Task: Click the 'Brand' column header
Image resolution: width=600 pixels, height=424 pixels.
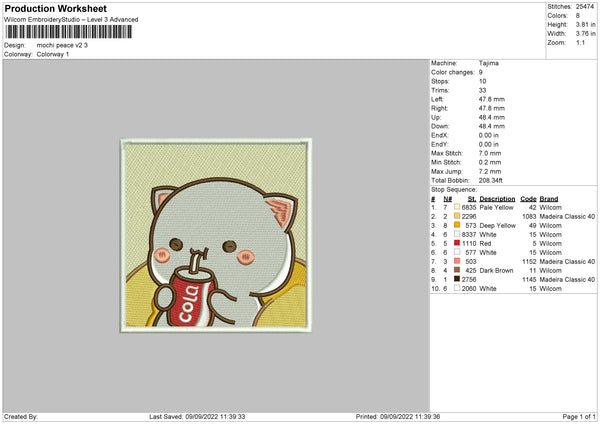Action: pyautogui.click(x=549, y=199)
